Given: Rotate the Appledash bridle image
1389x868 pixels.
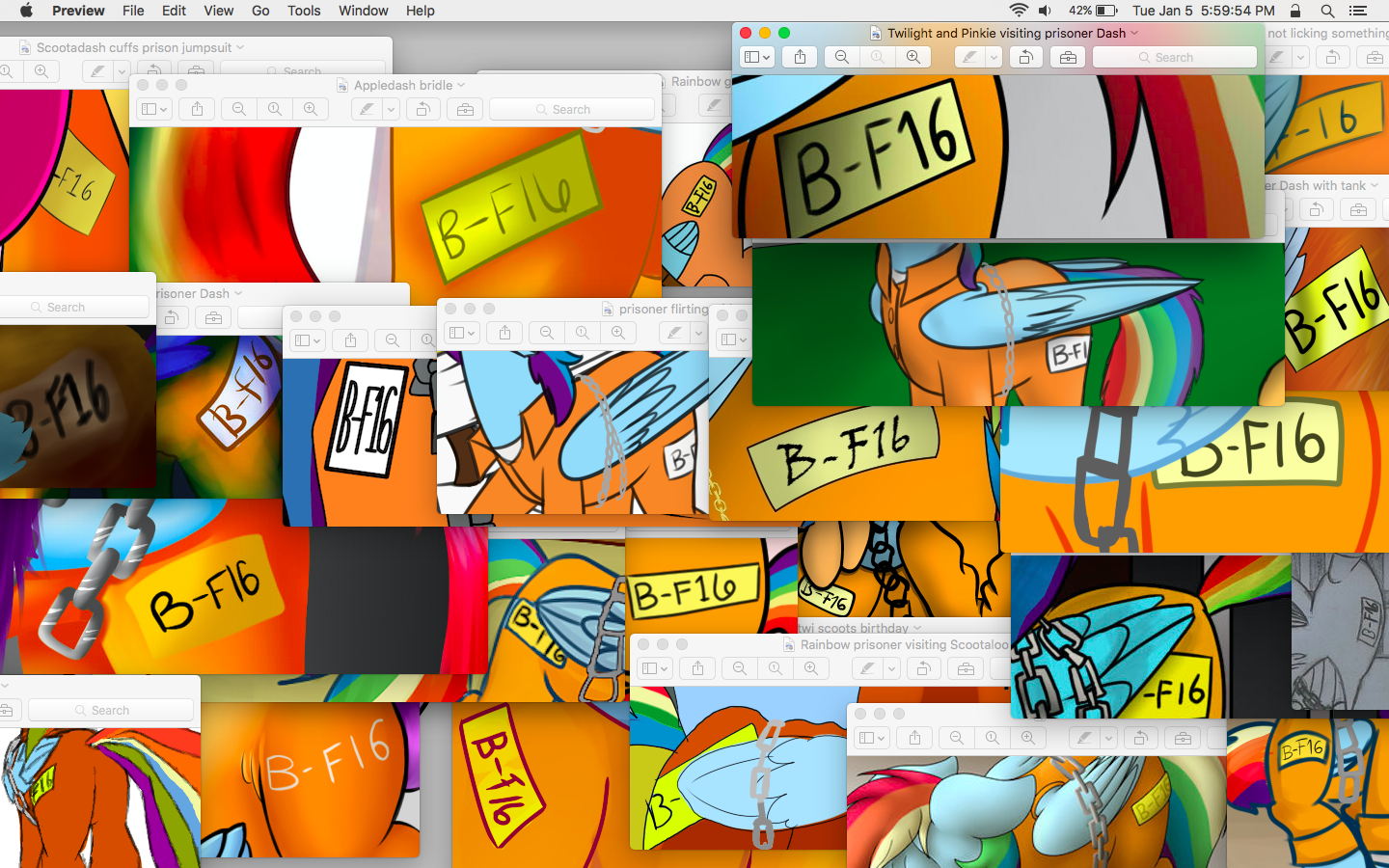Looking at the screenshot, I should point(422,109).
